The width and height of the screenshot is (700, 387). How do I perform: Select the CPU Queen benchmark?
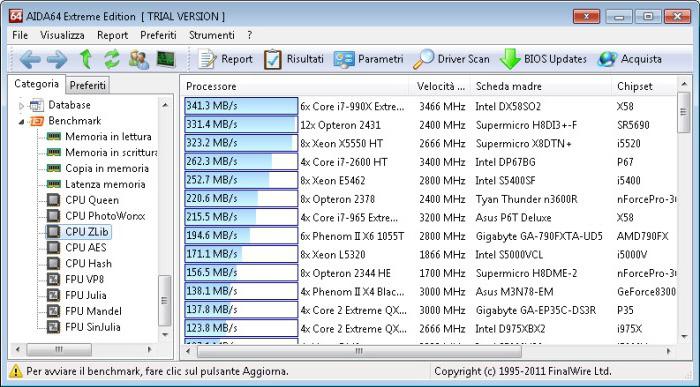[x=92, y=200]
